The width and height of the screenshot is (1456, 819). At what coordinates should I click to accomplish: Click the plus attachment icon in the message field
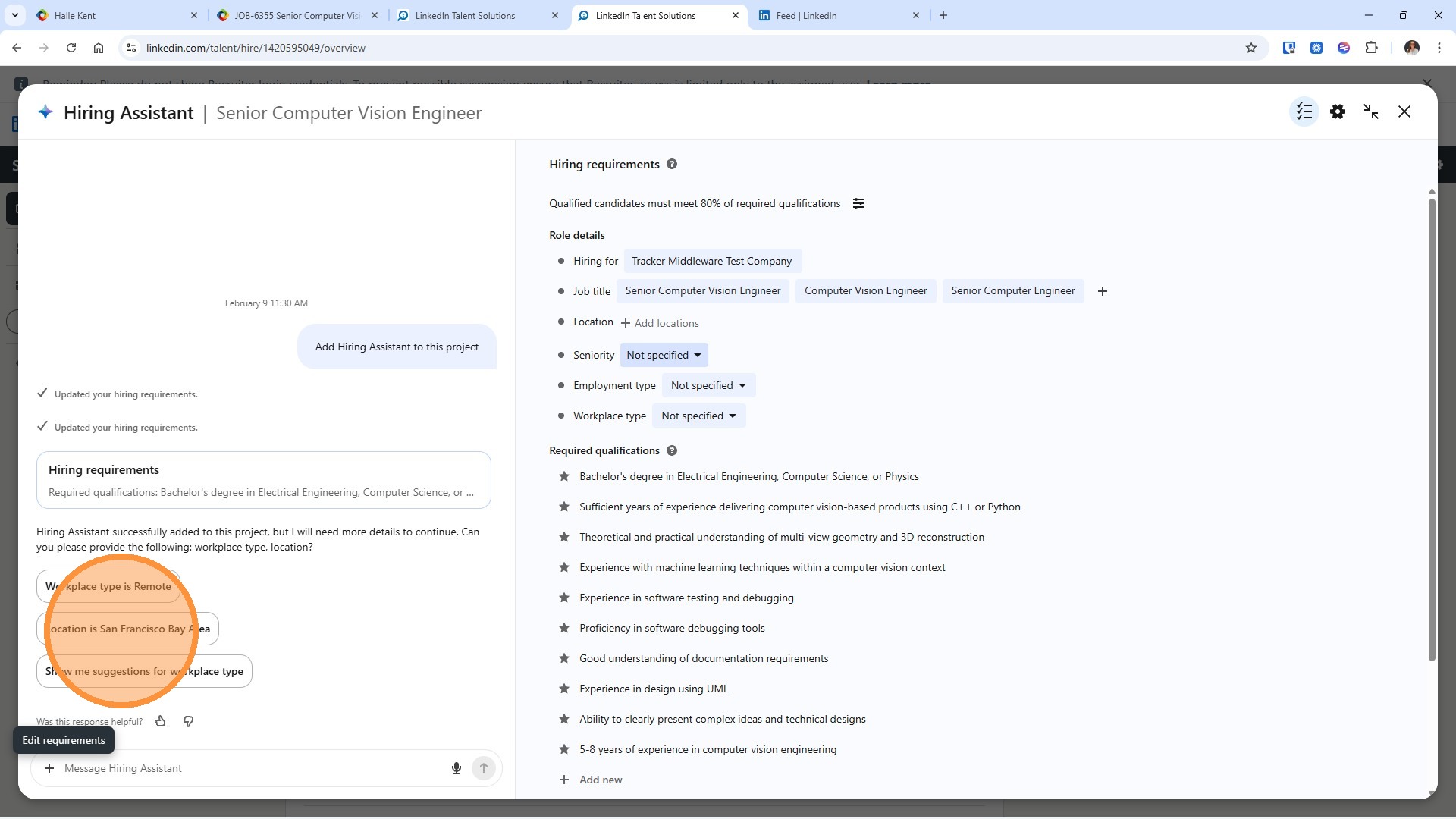coord(49,768)
